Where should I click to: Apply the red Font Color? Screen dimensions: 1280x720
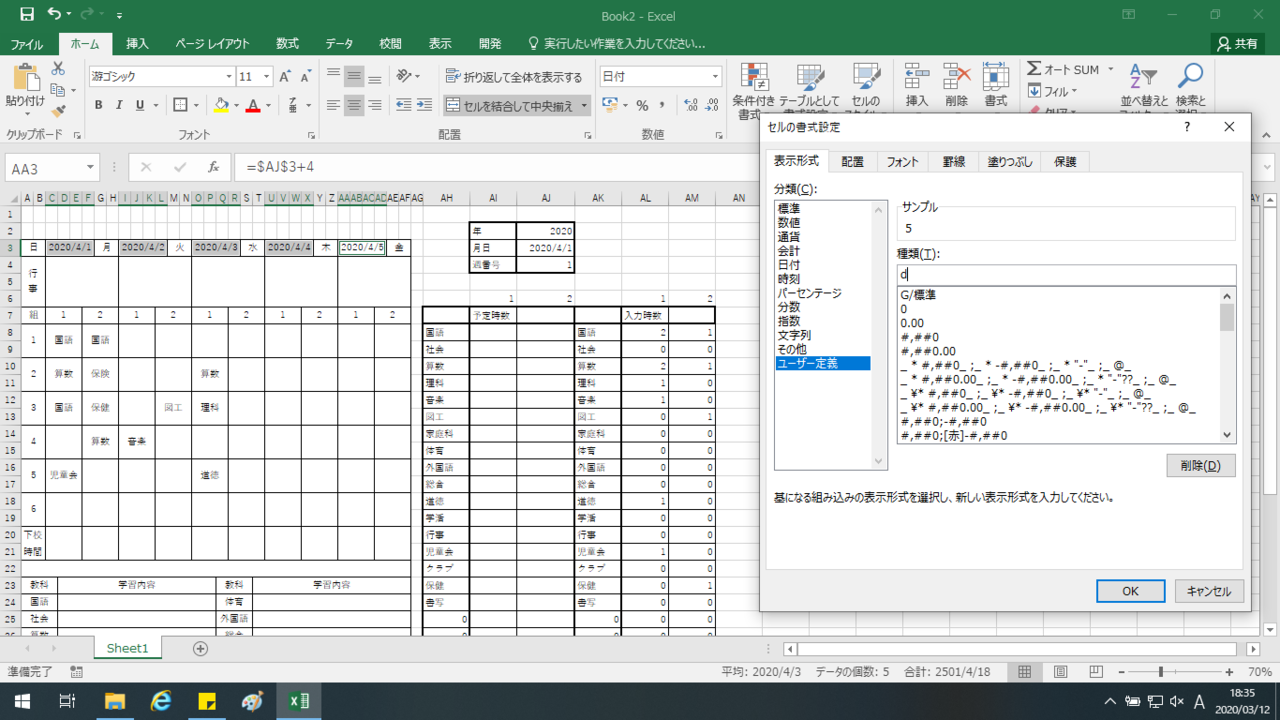pyautogui.click(x=253, y=105)
